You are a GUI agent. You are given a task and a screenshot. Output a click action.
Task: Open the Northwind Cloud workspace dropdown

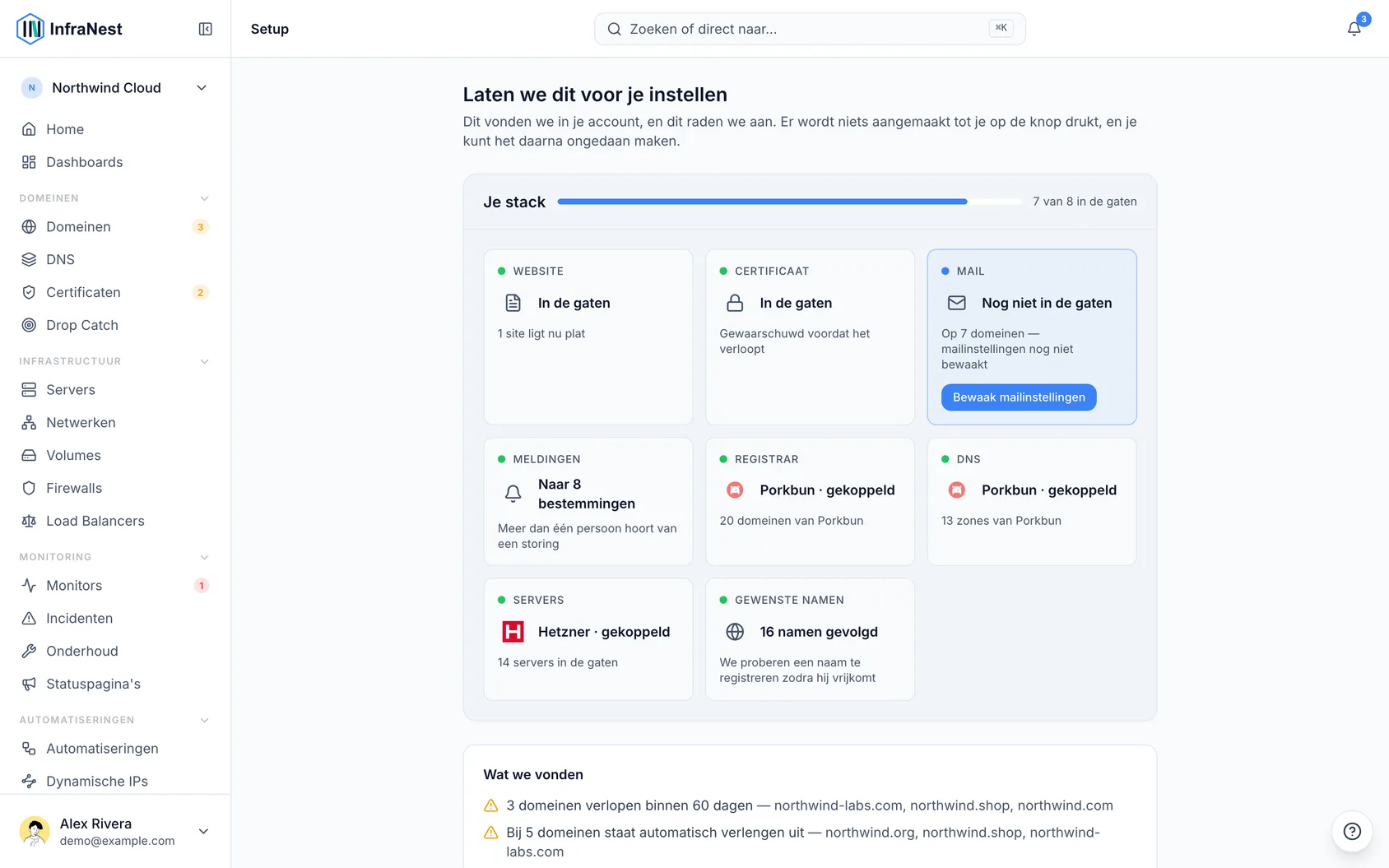point(115,88)
